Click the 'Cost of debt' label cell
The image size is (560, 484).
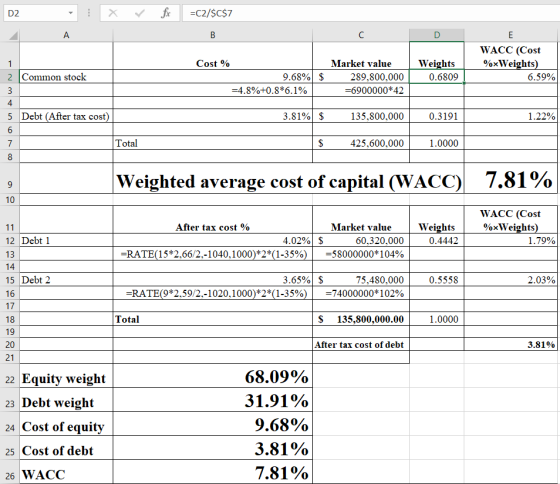tap(66, 448)
